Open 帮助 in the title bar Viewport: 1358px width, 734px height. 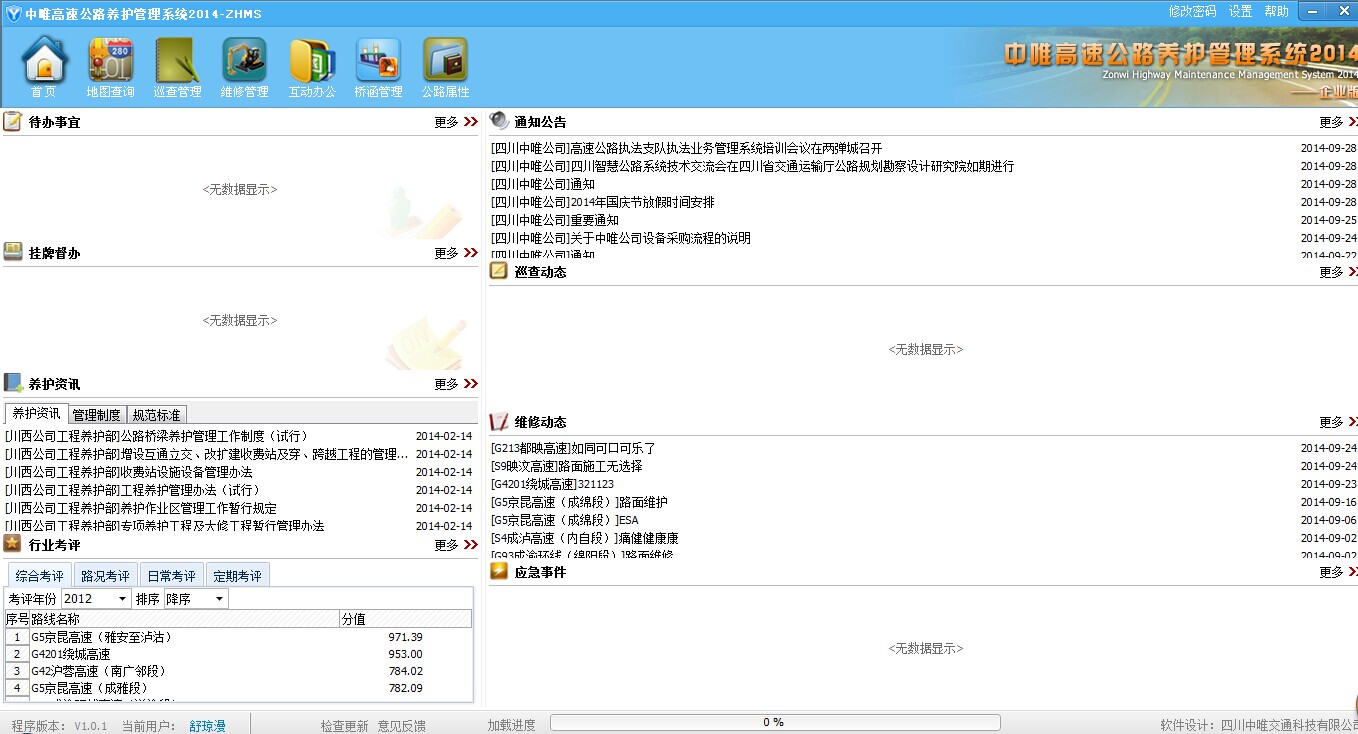pyautogui.click(x=1277, y=11)
